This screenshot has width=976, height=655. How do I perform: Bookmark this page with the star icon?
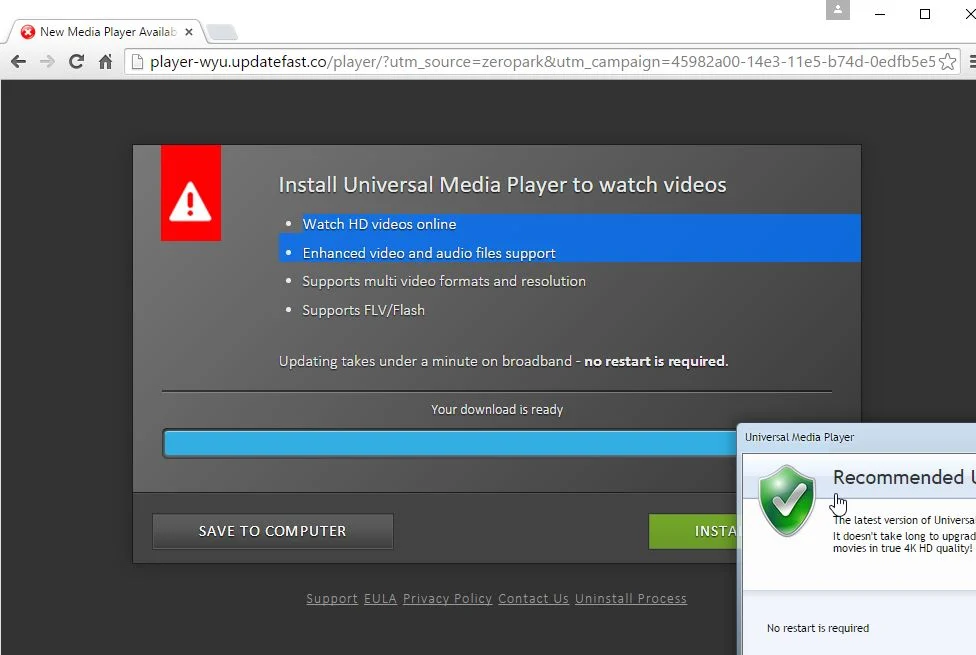947,62
